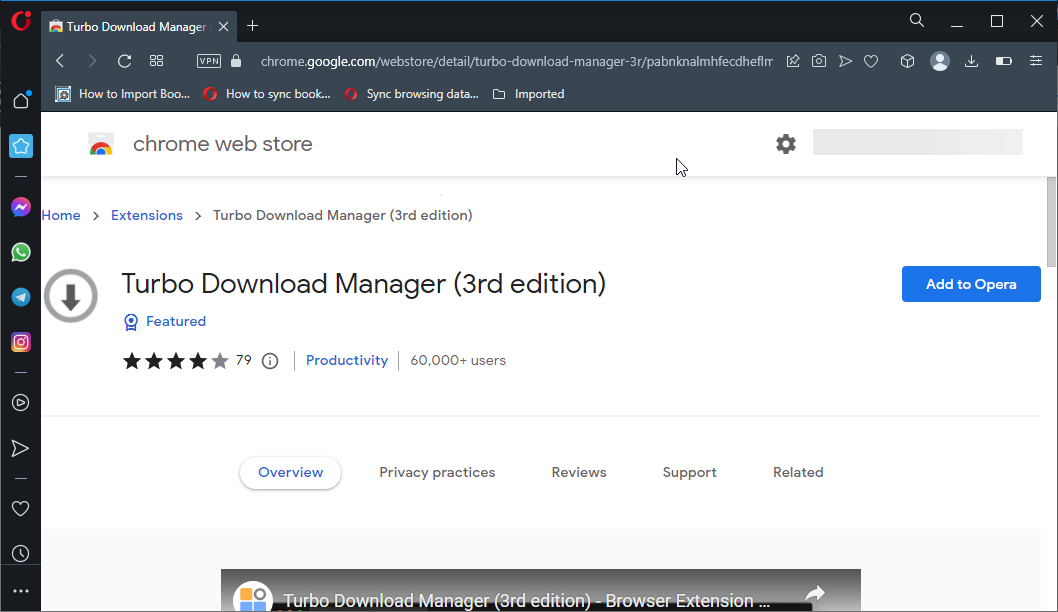Open the Opera main menu logo
The width and height of the screenshot is (1058, 612).
click(21, 21)
